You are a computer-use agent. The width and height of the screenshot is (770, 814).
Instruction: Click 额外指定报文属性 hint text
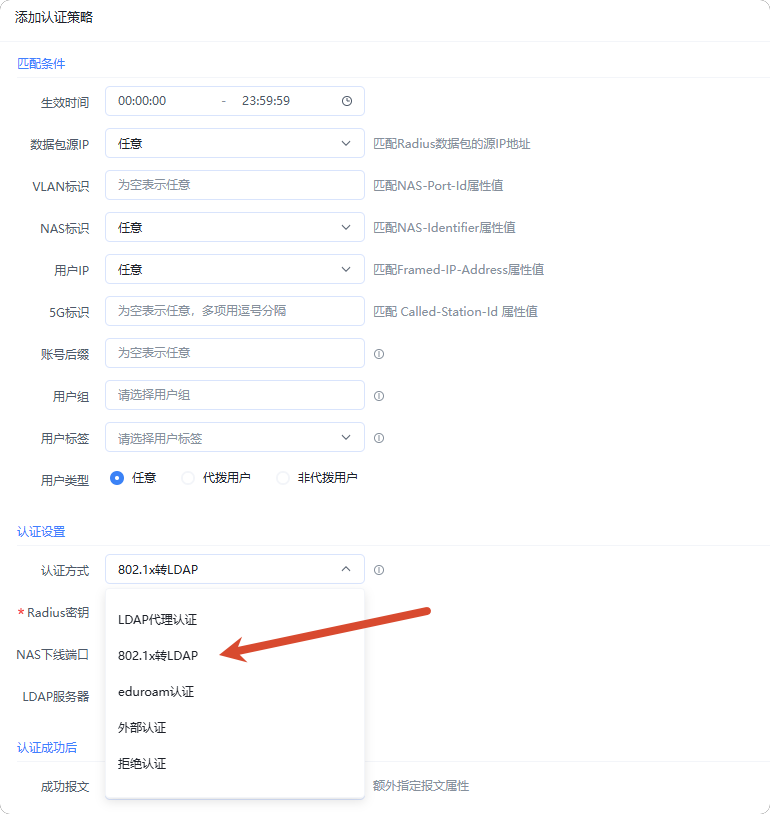click(421, 786)
